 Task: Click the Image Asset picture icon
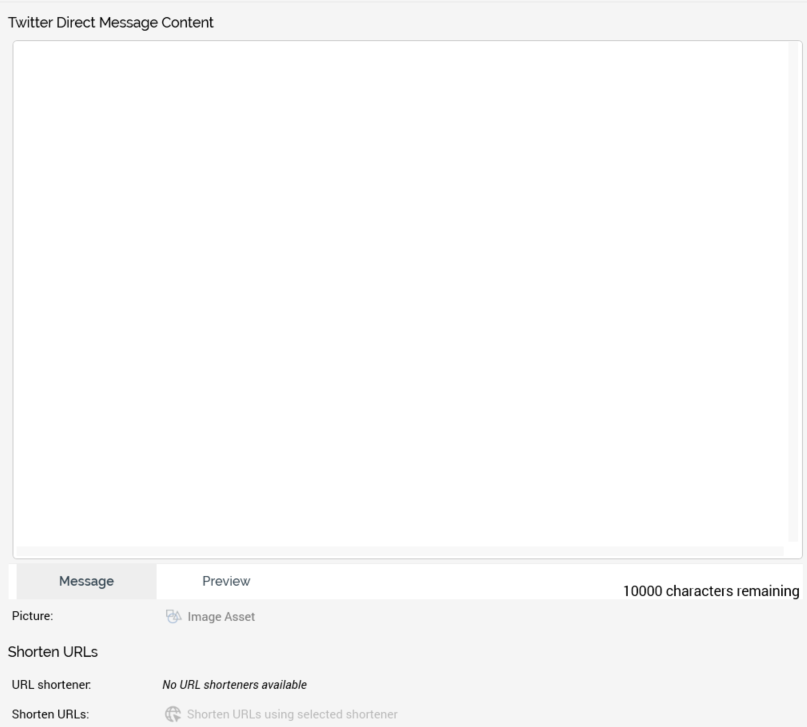174,617
